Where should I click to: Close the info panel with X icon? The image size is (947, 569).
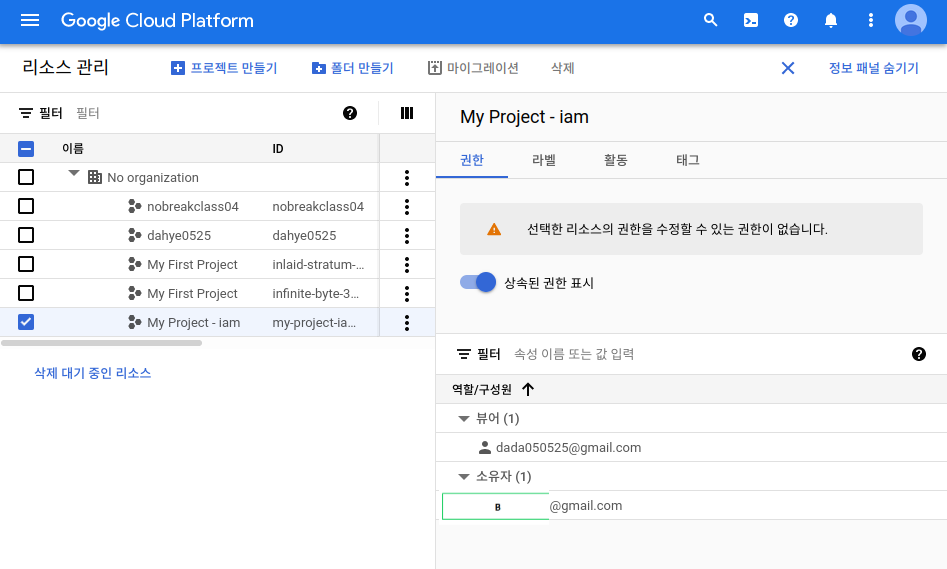[788, 68]
